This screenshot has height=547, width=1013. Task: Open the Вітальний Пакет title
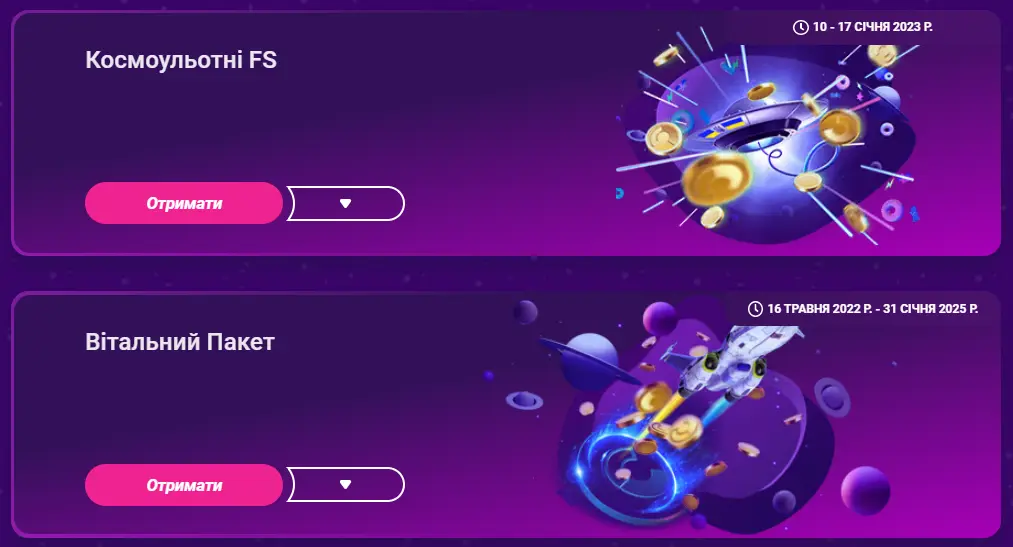pyautogui.click(x=180, y=342)
